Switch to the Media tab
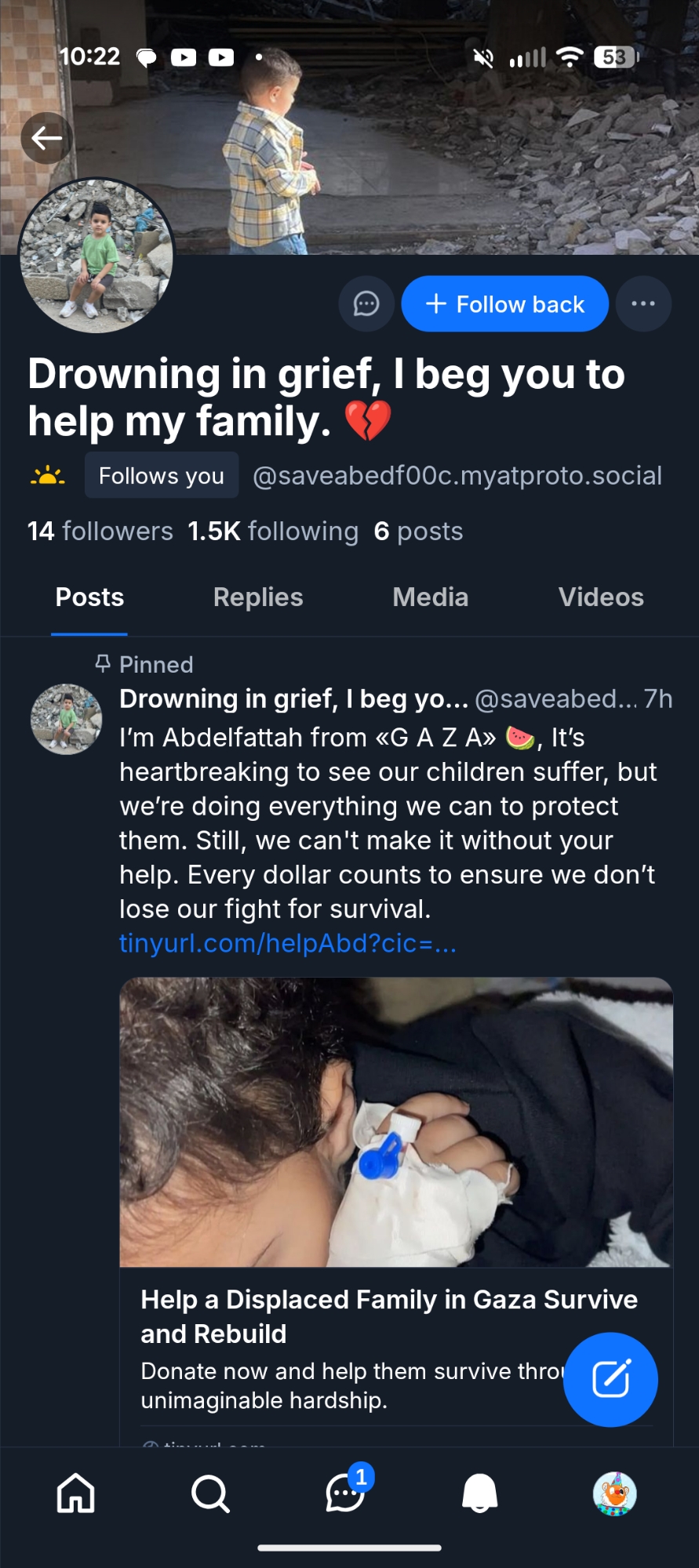Viewport: 699px width, 1568px height. click(x=430, y=597)
